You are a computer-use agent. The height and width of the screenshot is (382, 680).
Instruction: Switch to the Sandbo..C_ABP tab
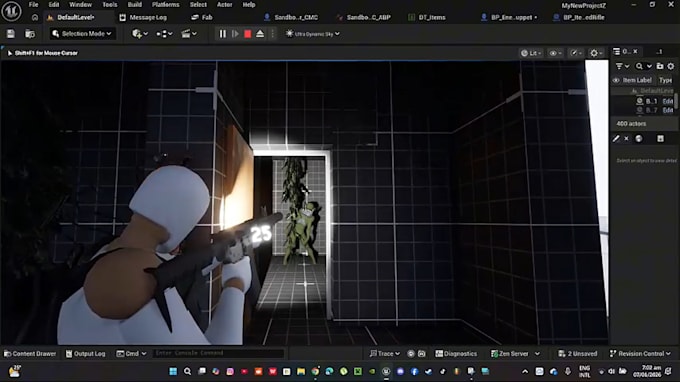364,17
